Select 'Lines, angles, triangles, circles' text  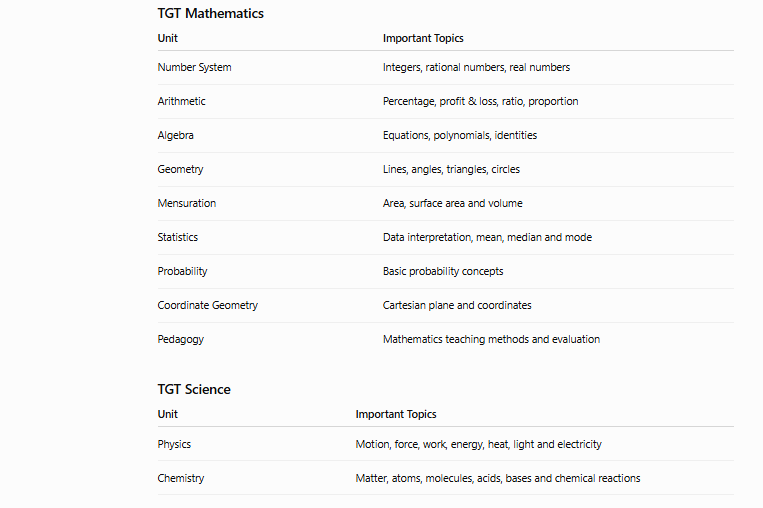tap(451, 169)
